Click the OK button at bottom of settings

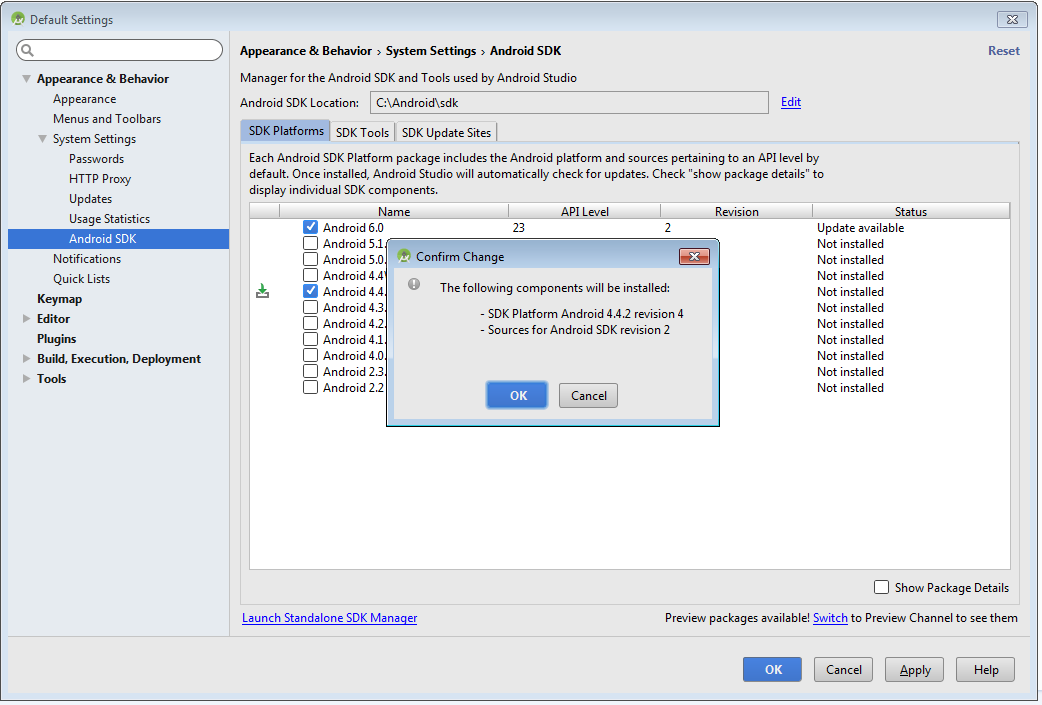coord(772,670)
